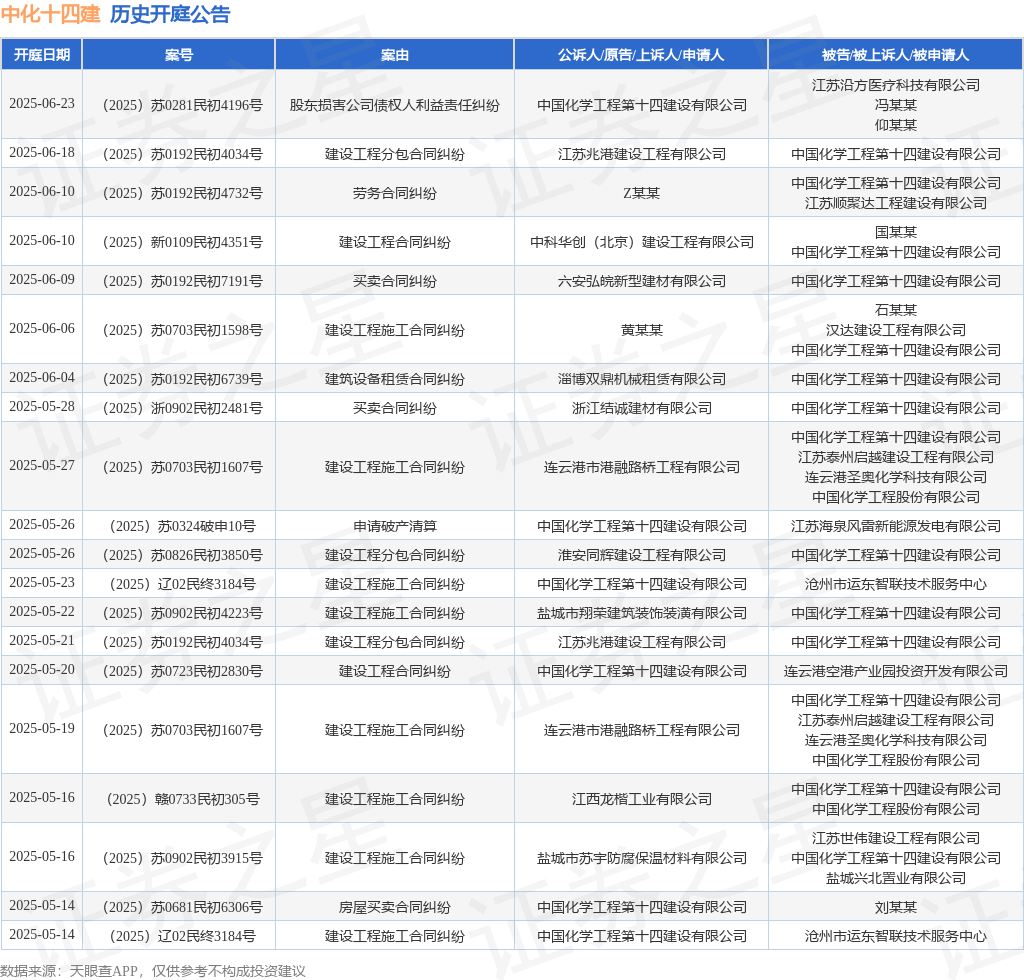Click defendant 刘某某
Image resolution: width=1024 pixels, height=980 pixels.
coord(896,907)
